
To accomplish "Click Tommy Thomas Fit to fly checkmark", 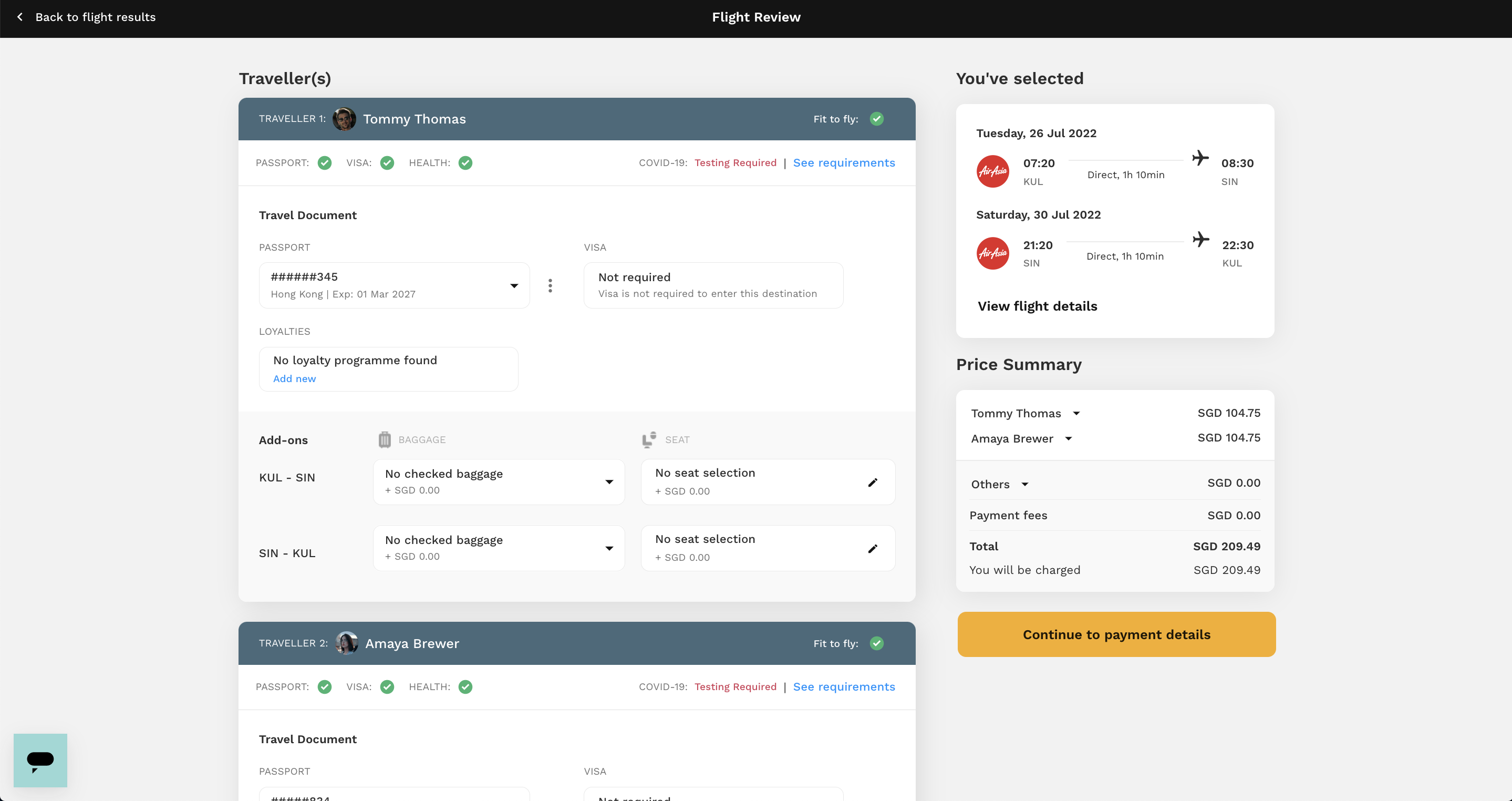I will pyautogui.click(x=877, y=119).
